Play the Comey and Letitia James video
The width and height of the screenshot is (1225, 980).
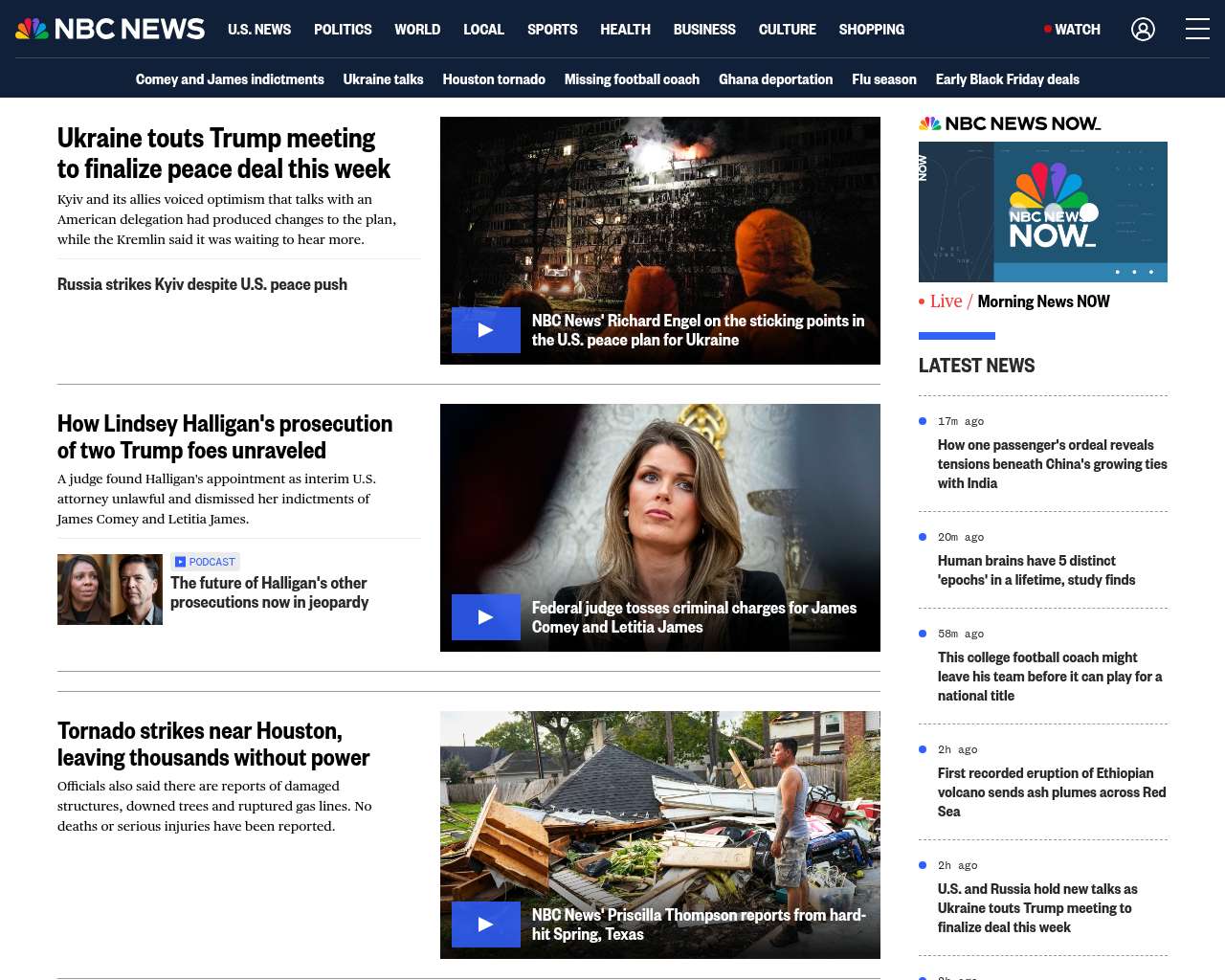[x=486, y=617]
